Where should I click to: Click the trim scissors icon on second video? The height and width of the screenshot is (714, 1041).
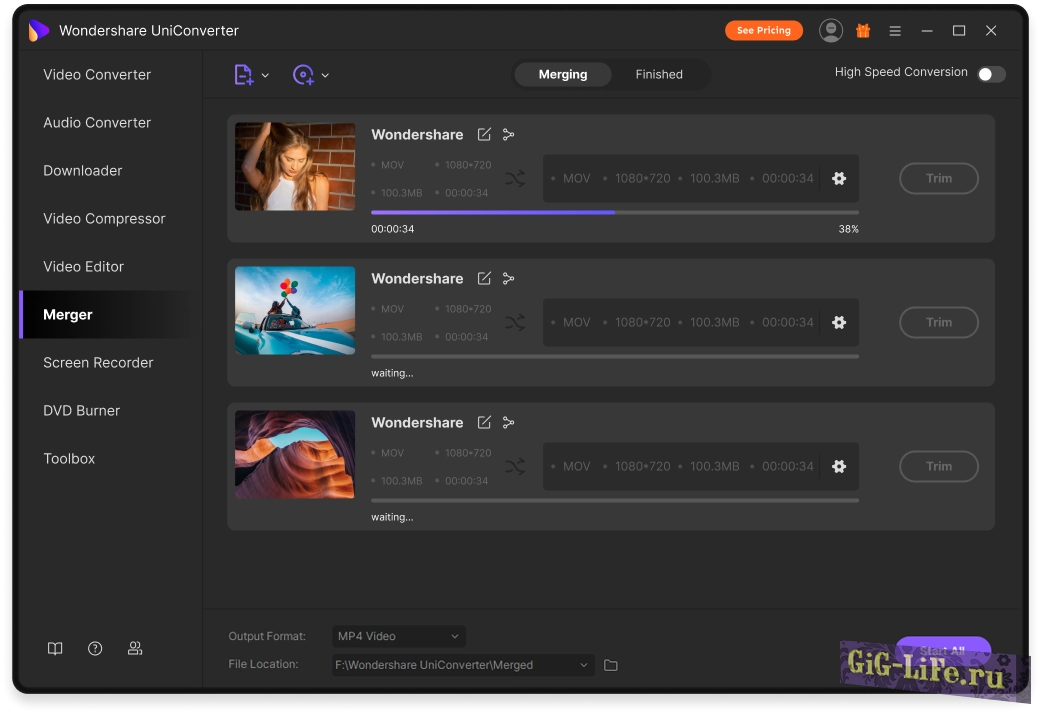(509, 279)
